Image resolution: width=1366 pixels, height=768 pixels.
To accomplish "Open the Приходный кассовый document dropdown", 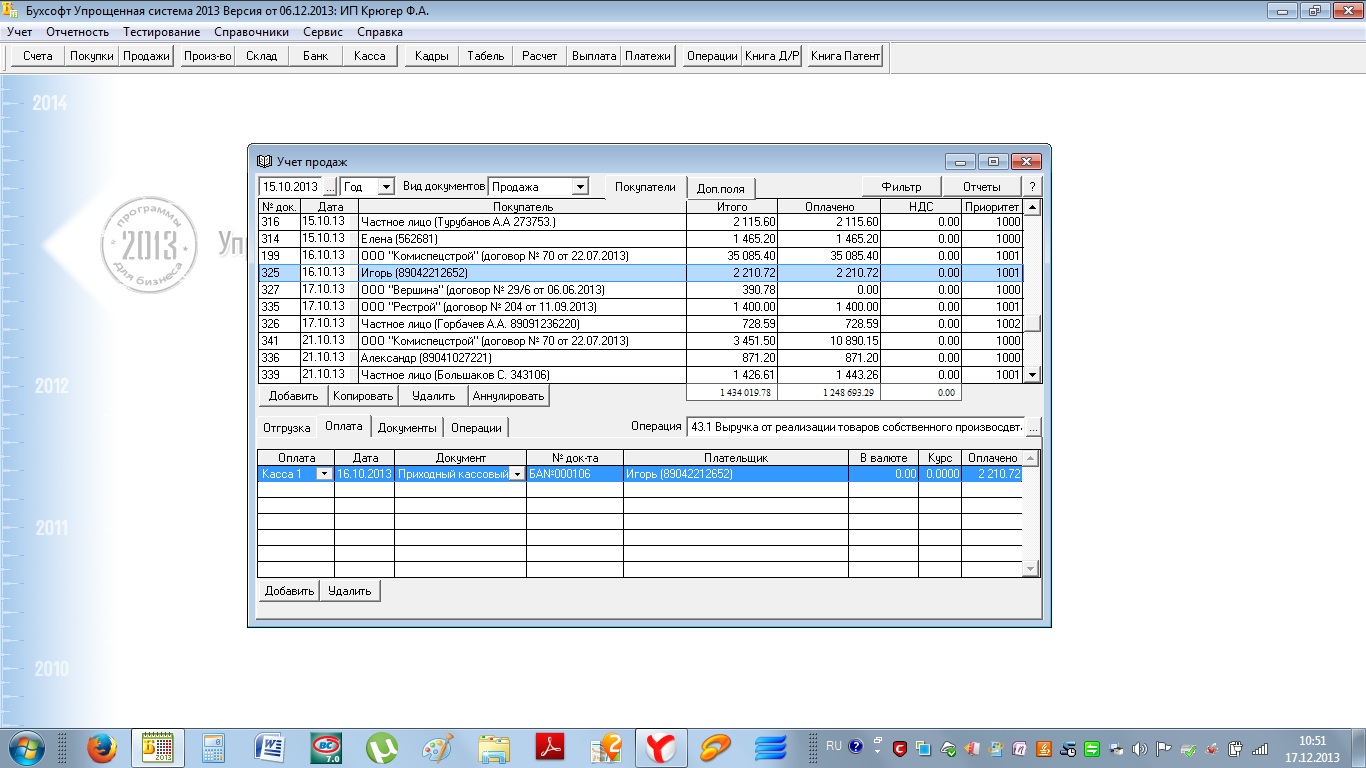I will [x=517, y=474].
